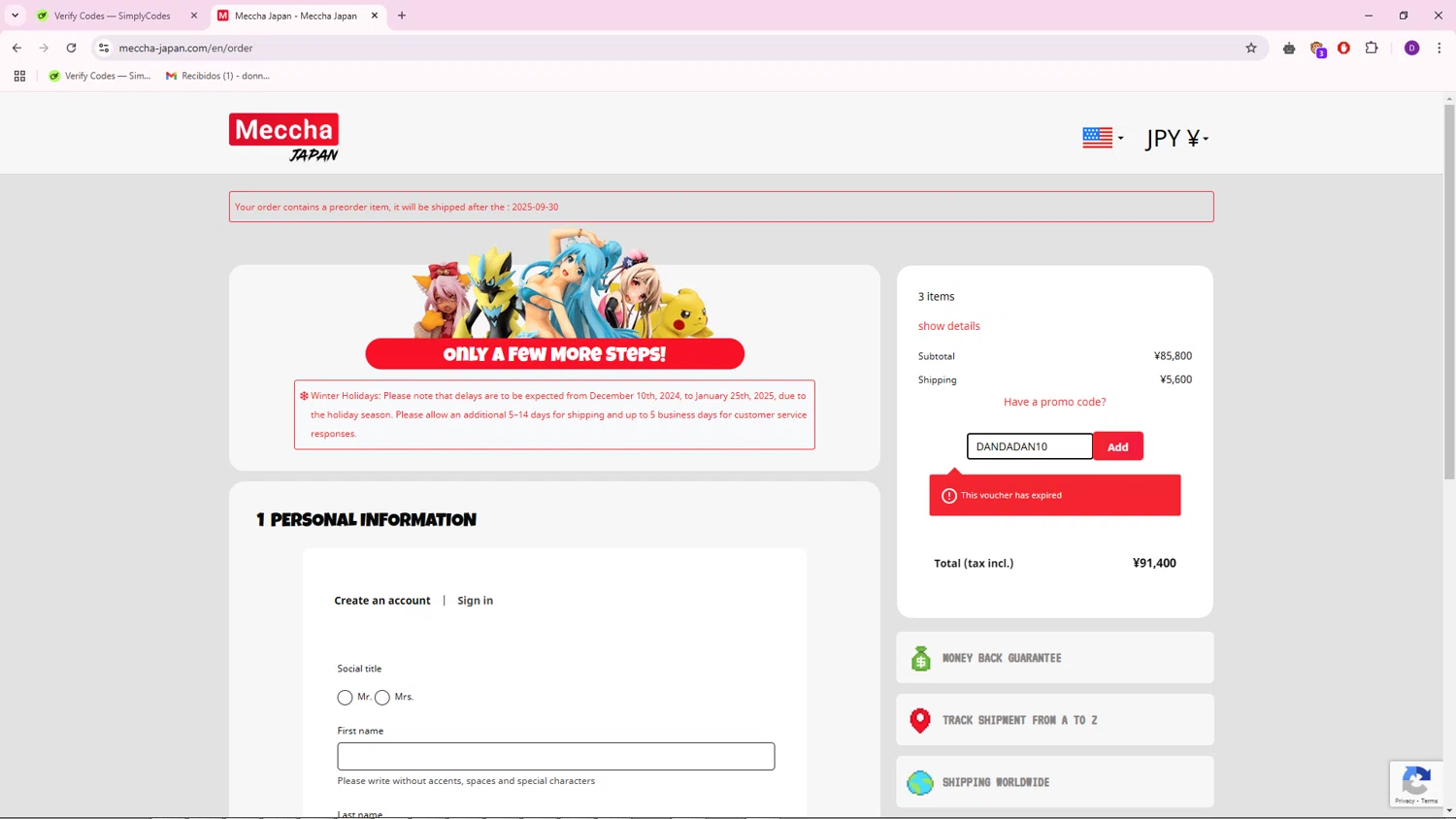Reload the current page
This screenshot has height=819, width=1456.
coord(71,48)
